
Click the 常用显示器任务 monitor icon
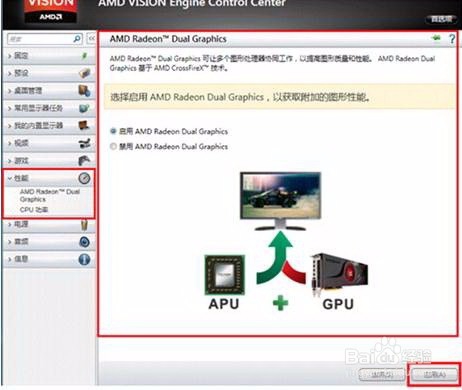pos(84,108)
